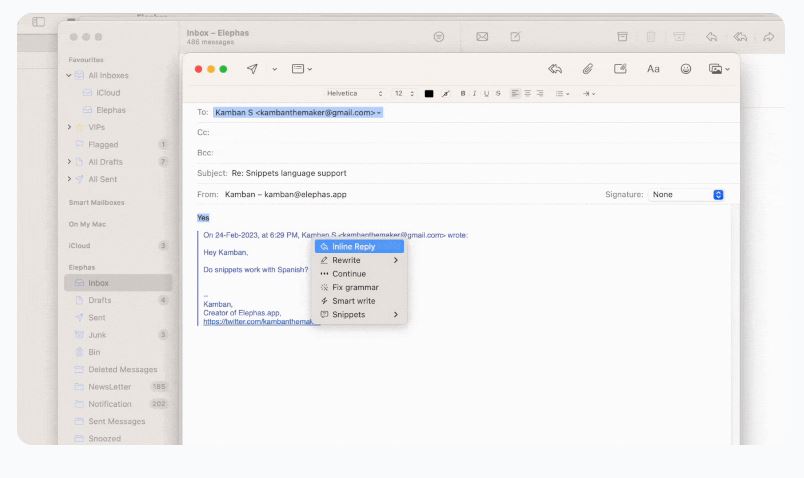Open the indent dropdown in format bar

pos(589,93)
